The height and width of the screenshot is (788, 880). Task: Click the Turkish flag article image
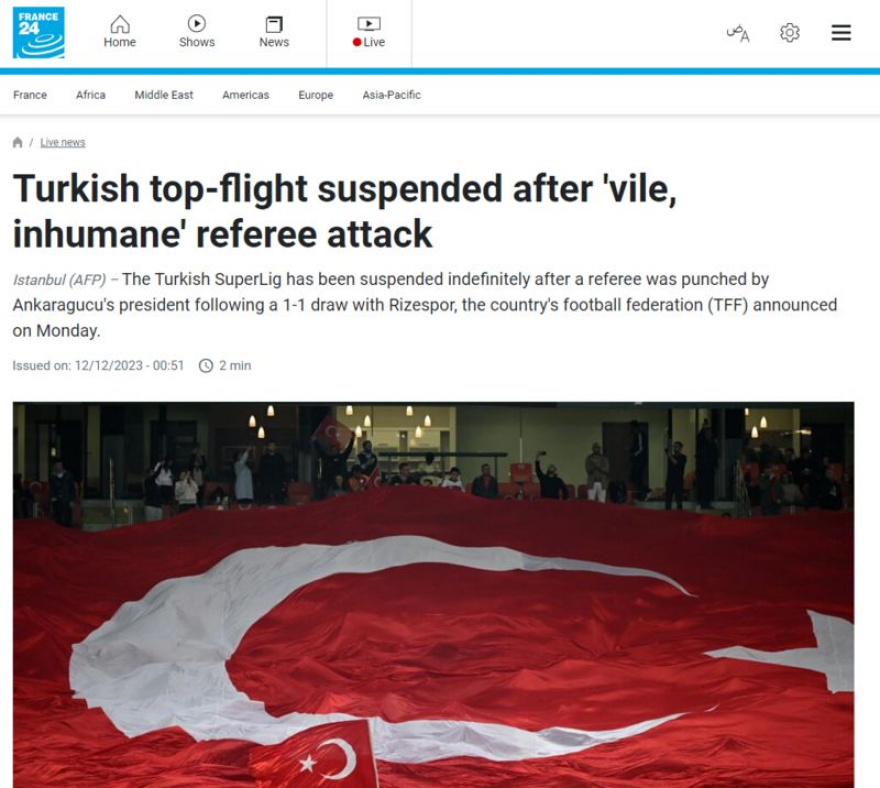click(433, 594)
